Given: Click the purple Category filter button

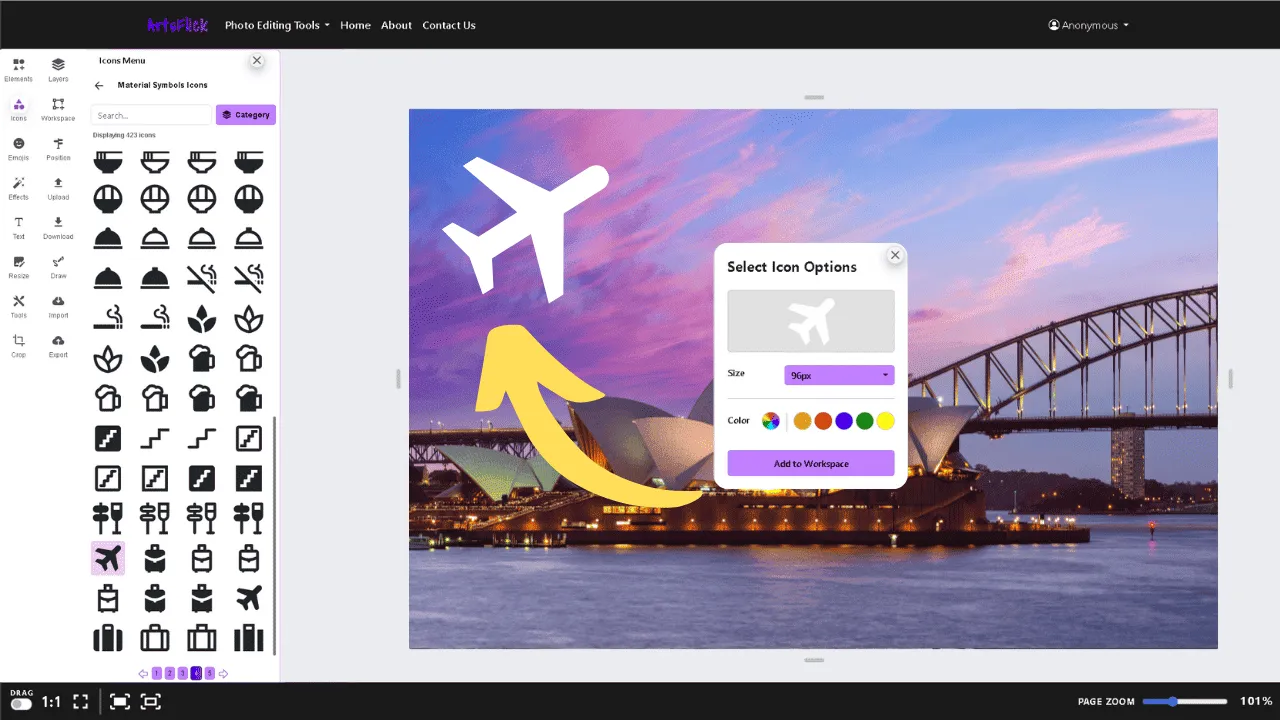Looking at the screenshot, I should tap(245, 114).
